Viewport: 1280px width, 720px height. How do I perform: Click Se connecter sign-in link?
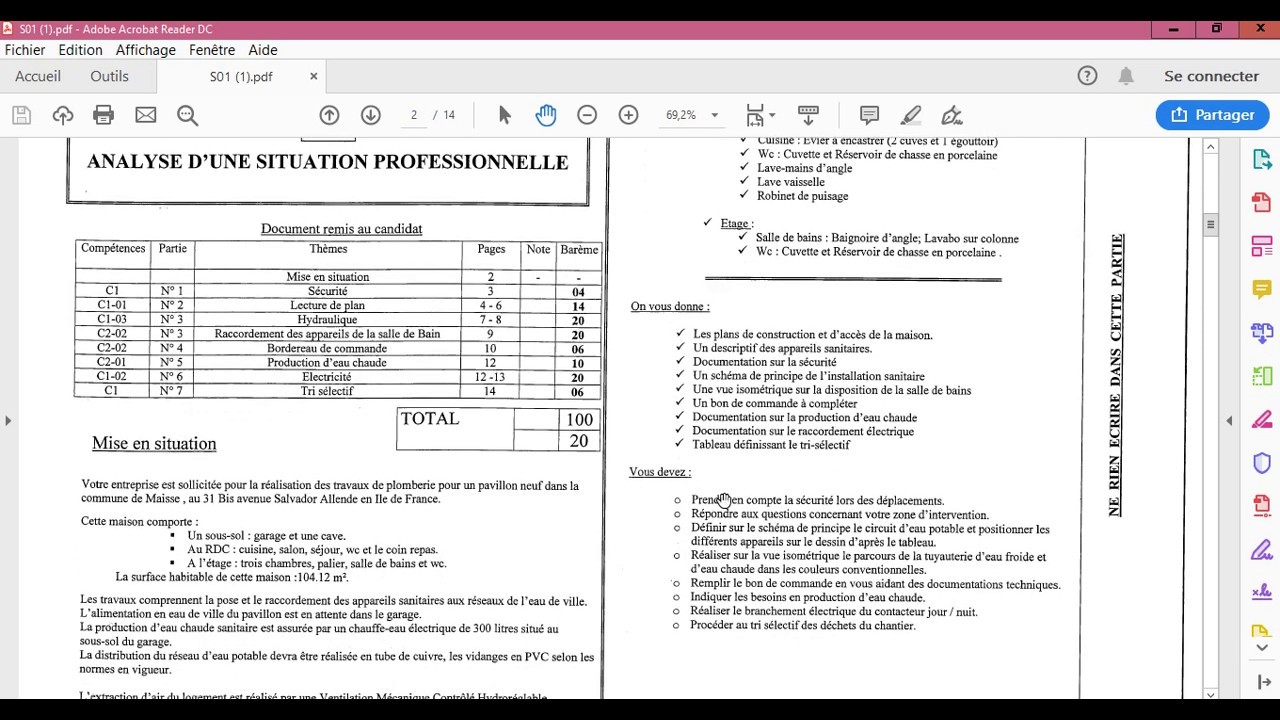pyautogui.click(x=1211, y=76)
